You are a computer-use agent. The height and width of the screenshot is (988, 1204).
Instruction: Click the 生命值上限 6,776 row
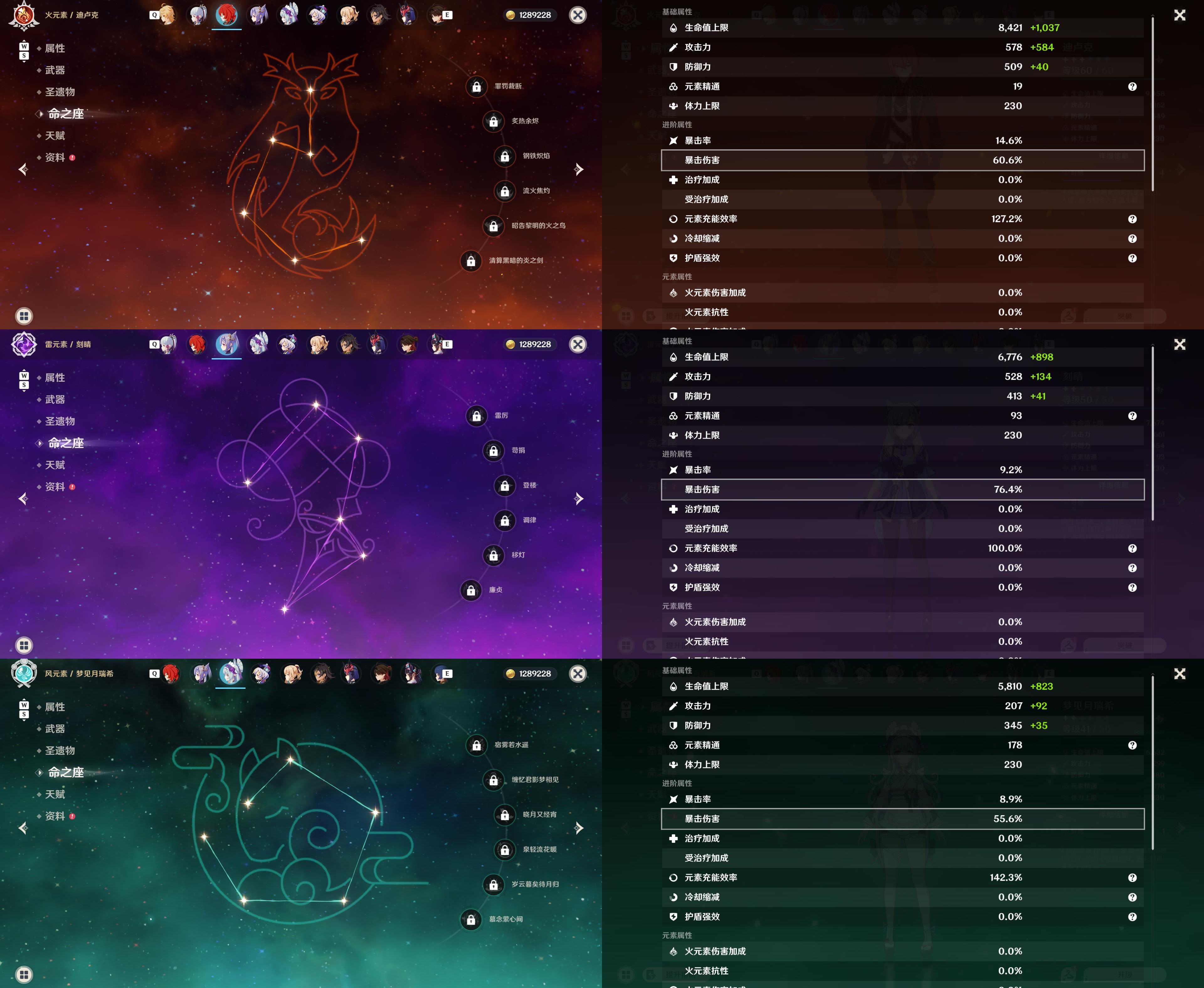click(x=902, y=357)
